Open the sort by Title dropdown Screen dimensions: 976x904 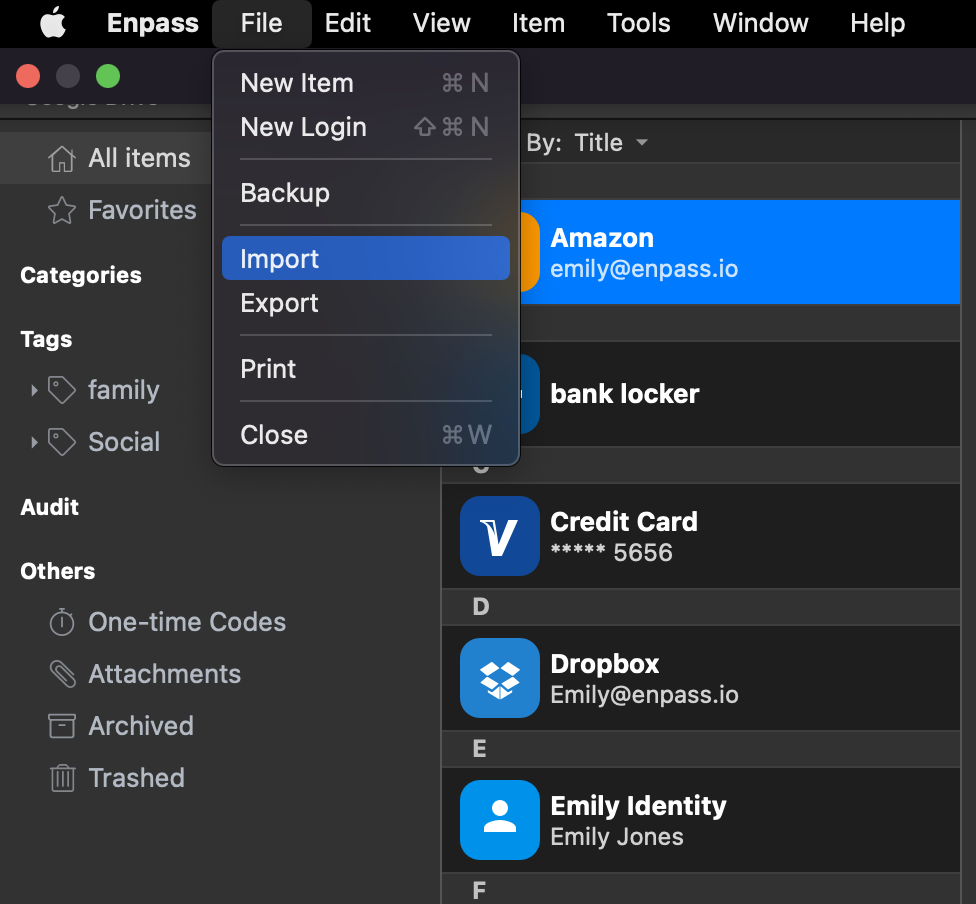point(611,143)
